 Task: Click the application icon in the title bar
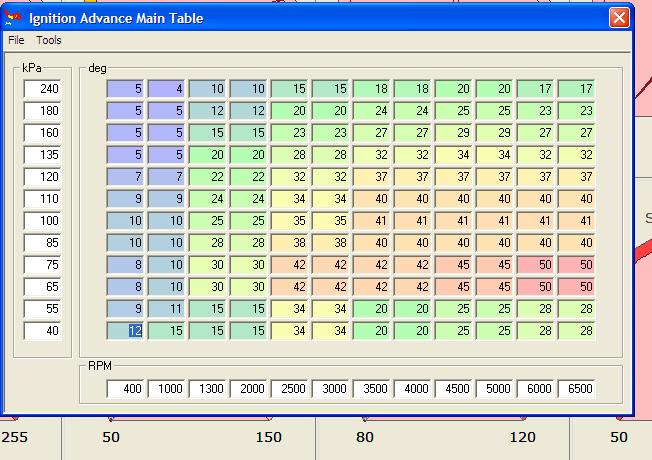[12, 18]
